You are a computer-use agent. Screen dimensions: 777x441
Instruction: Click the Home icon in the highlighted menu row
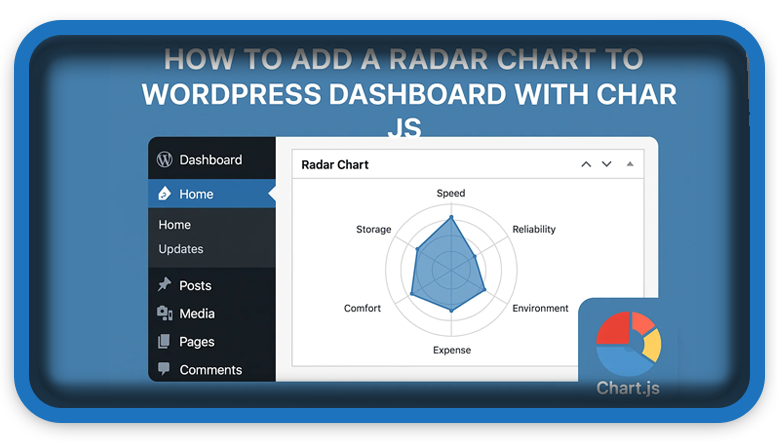[165, 194]
